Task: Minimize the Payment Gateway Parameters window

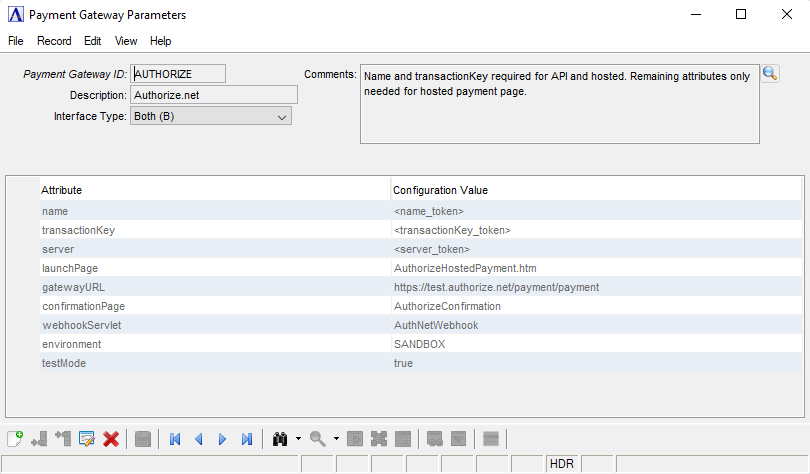Action: [x=696, y=14]
